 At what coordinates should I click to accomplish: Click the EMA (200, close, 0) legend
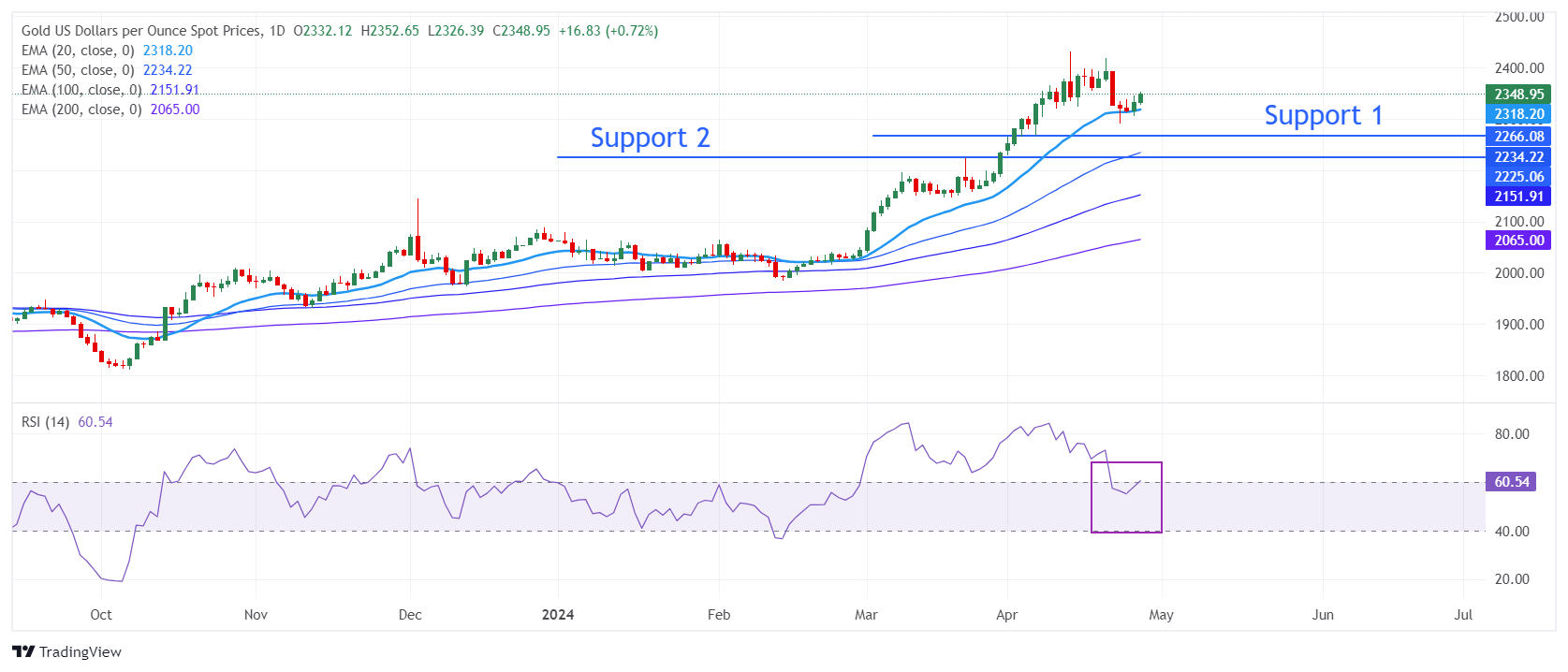pos(81,110)
